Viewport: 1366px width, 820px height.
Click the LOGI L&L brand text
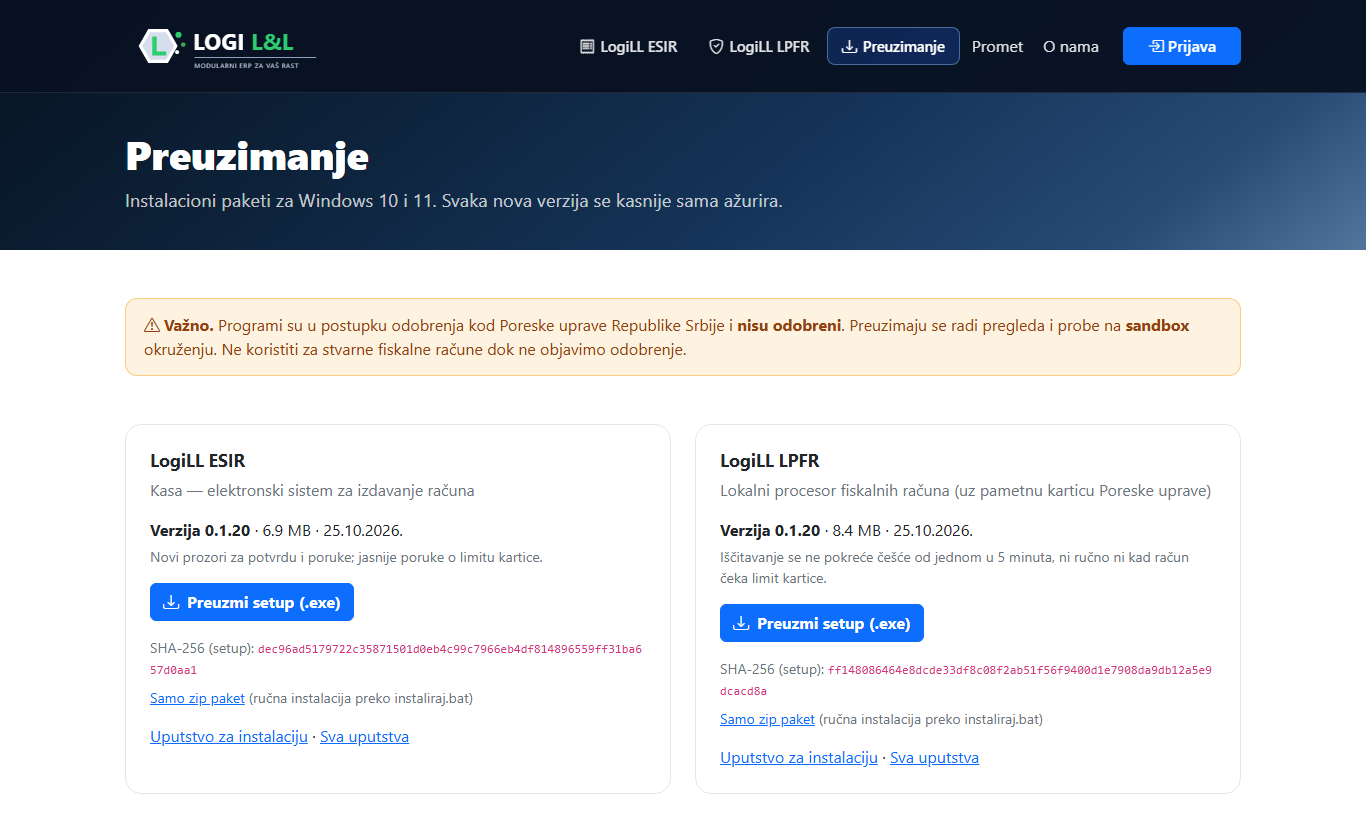pos(243,42)
